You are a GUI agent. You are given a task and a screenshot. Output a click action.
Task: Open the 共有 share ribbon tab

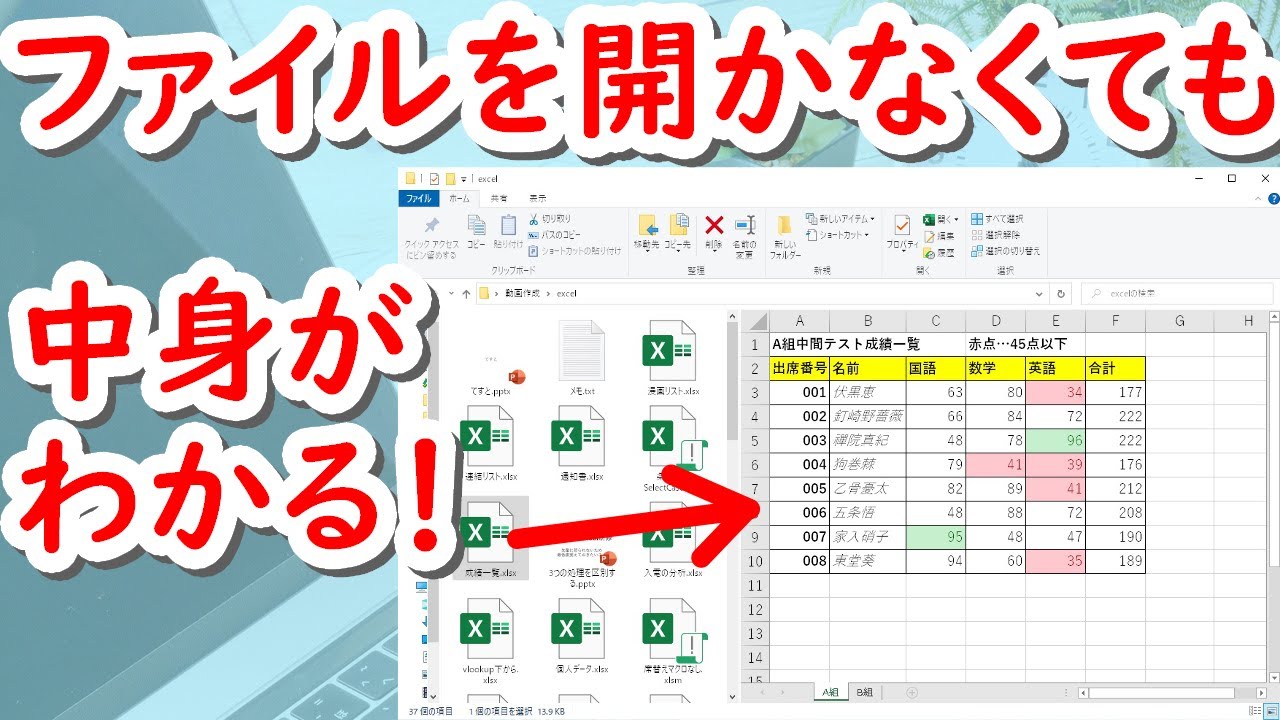click(x=500, y=198)
